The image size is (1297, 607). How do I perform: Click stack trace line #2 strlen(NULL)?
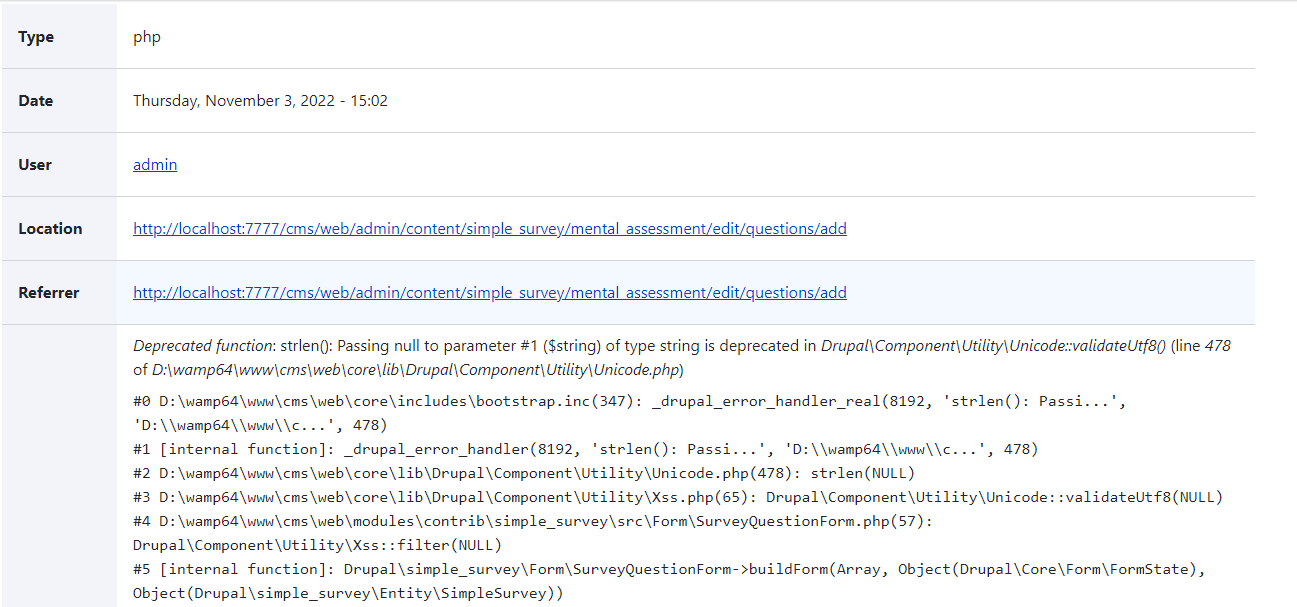point(524,473)
